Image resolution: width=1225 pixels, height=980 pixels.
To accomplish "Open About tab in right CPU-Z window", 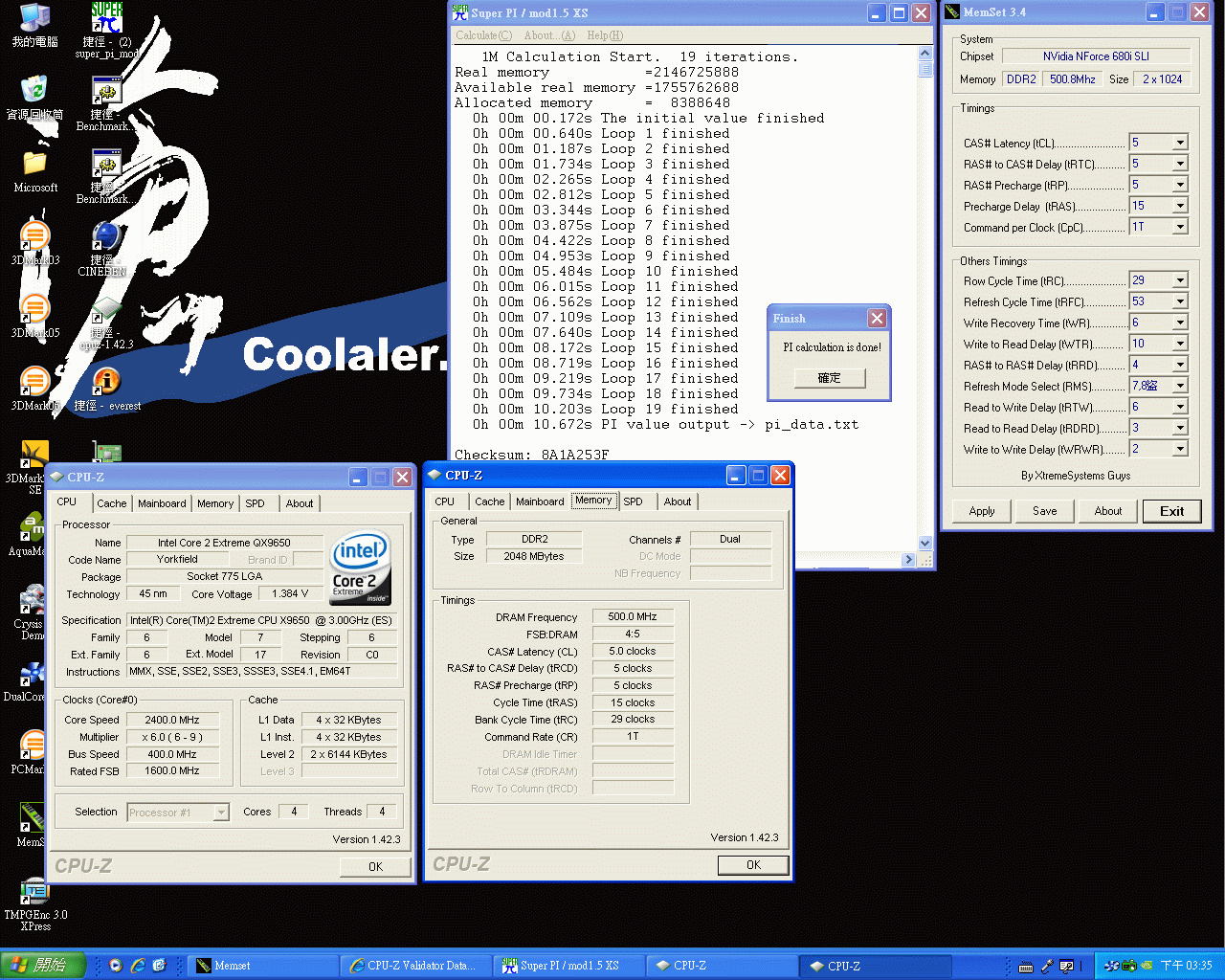I will (678, 501).
